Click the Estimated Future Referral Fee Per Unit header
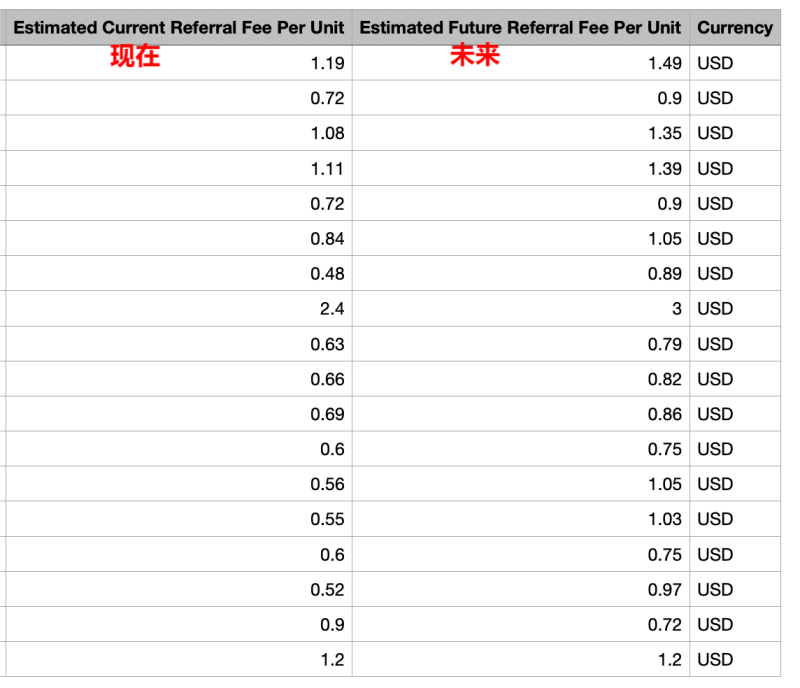 tap(520, 28)
